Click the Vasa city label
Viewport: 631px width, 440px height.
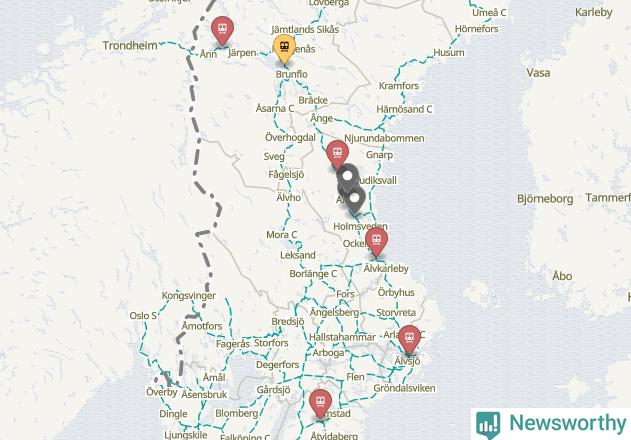point(538,73)
